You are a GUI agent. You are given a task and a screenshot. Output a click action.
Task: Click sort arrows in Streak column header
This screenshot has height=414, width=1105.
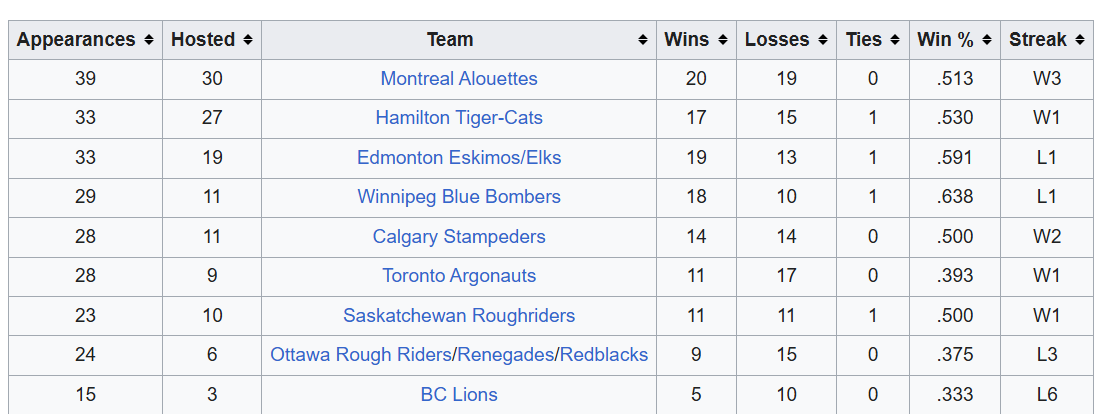click(x=1080, y=40)
